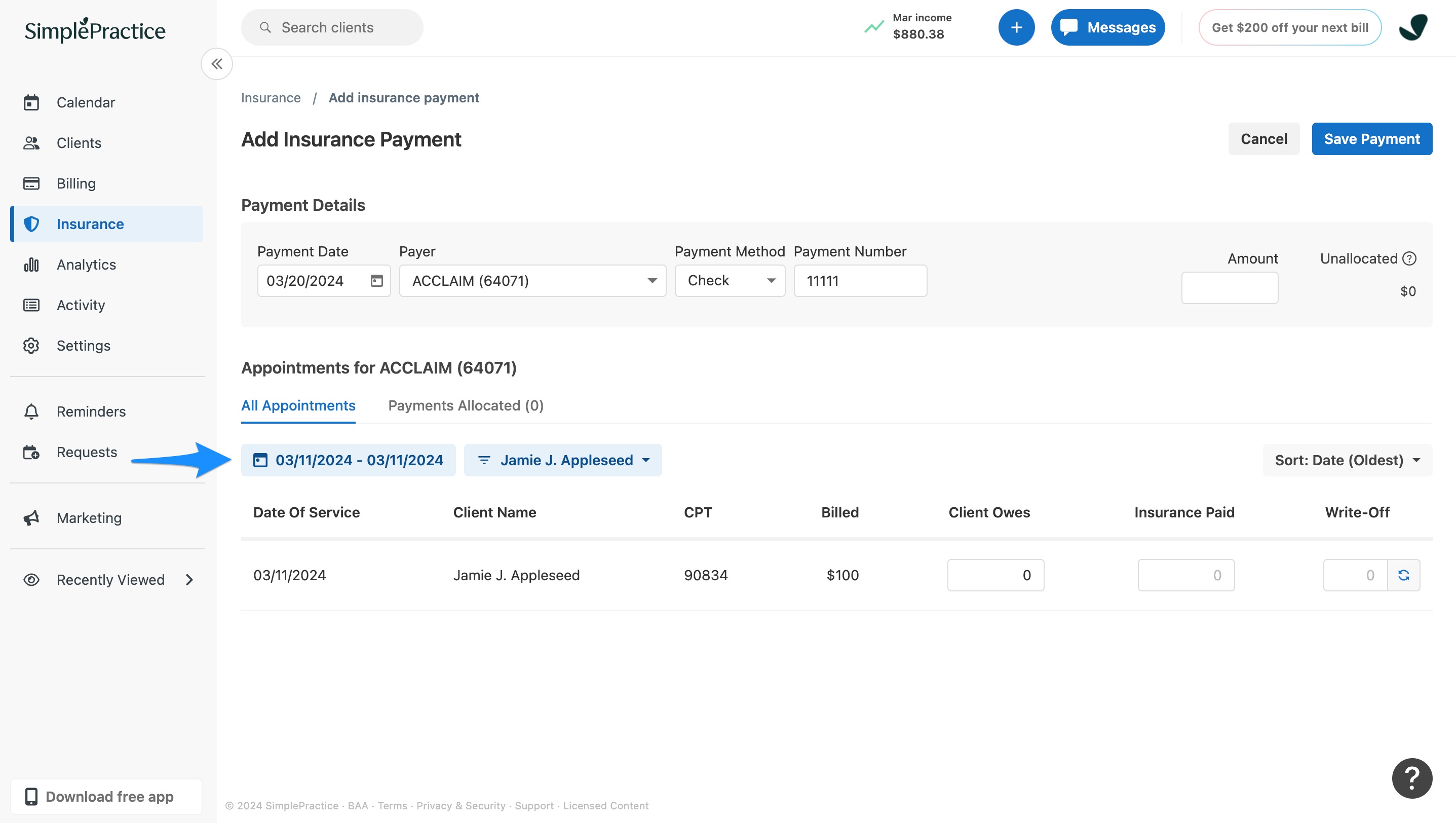Click the Unallocated help question icon

[x=1410, y=258]
